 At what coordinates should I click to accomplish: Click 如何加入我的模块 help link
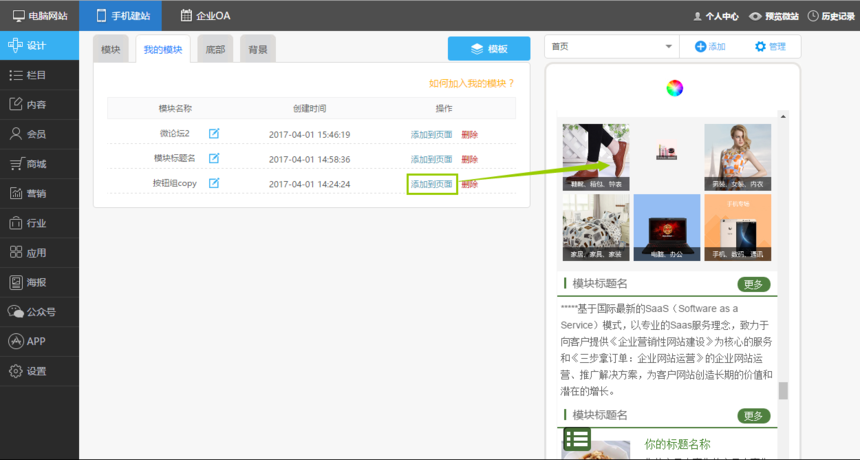click(x=471, y=83)
